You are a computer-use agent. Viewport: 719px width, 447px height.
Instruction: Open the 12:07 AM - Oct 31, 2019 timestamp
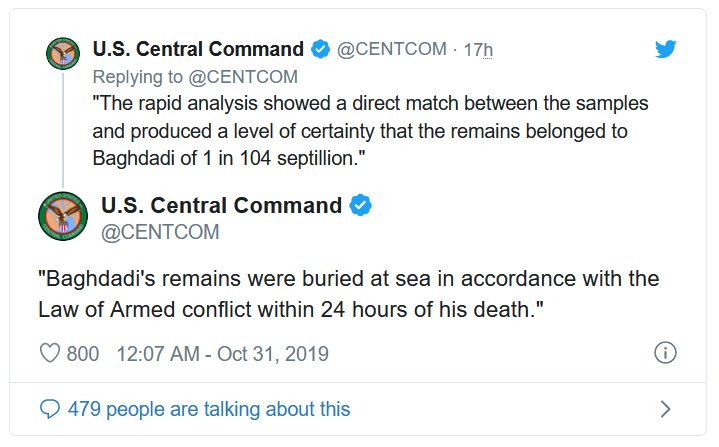click(x=222, y=354)
